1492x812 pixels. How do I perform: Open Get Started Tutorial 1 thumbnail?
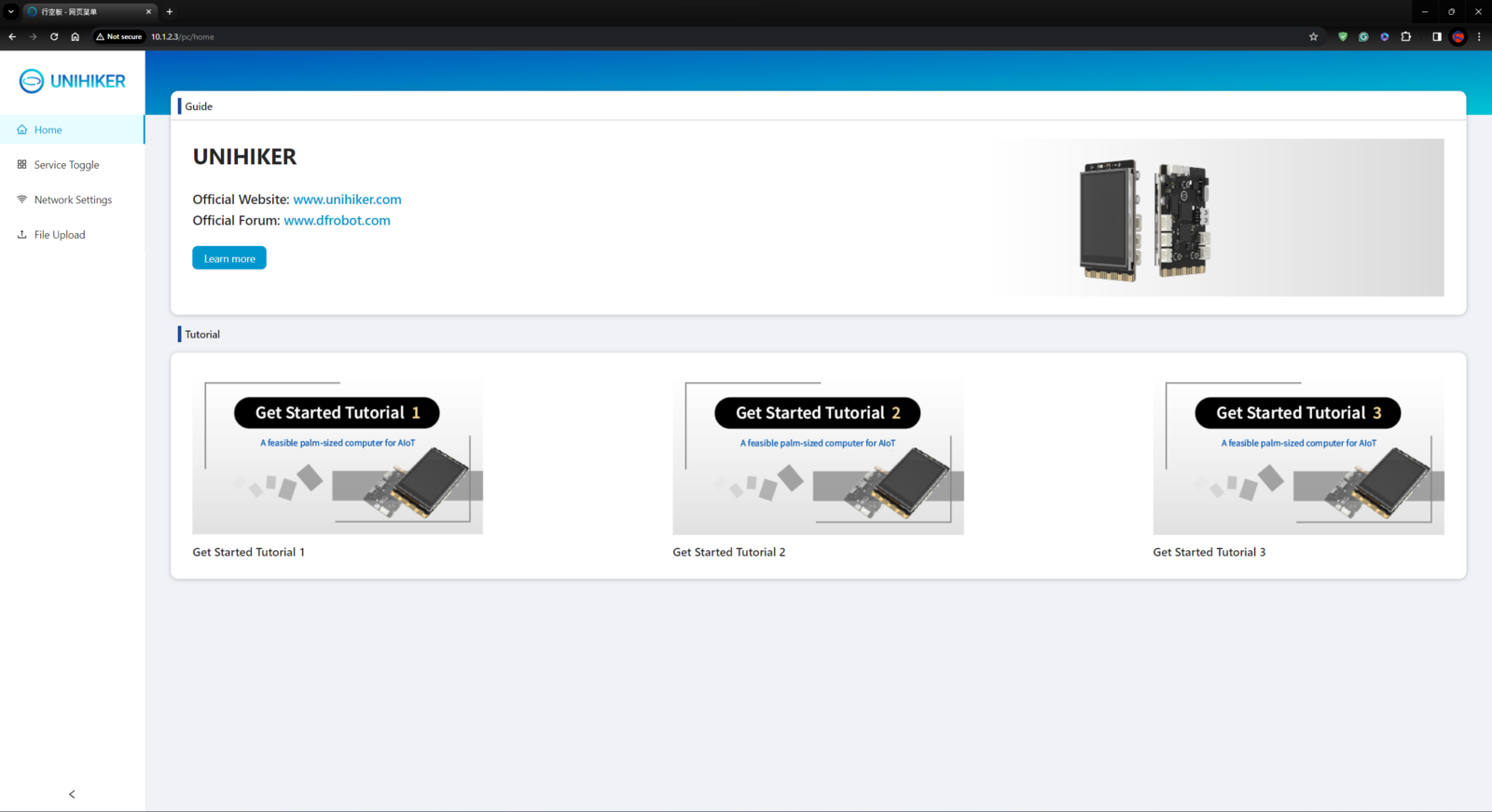(338, 455)
